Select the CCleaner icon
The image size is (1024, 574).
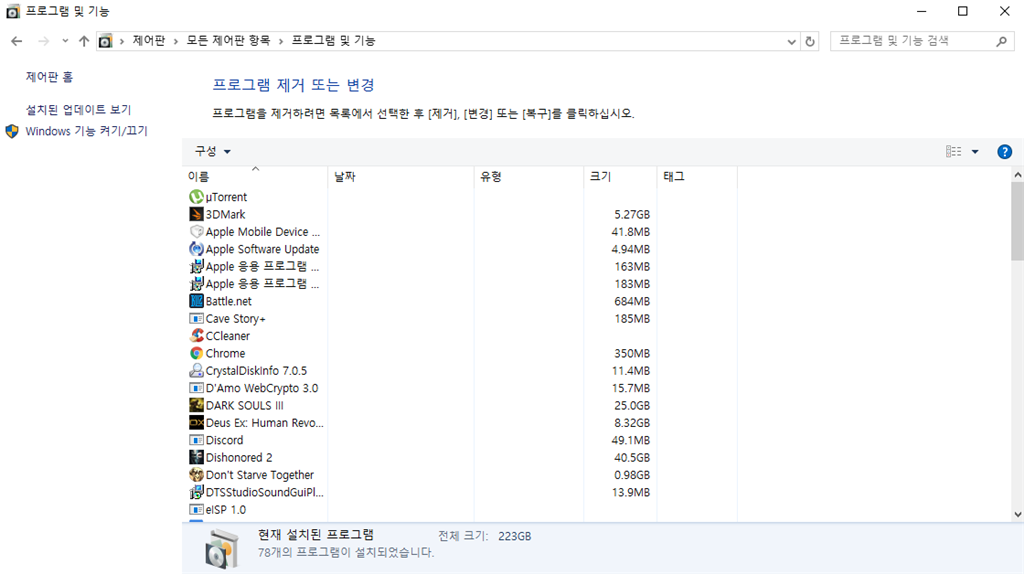196,336
